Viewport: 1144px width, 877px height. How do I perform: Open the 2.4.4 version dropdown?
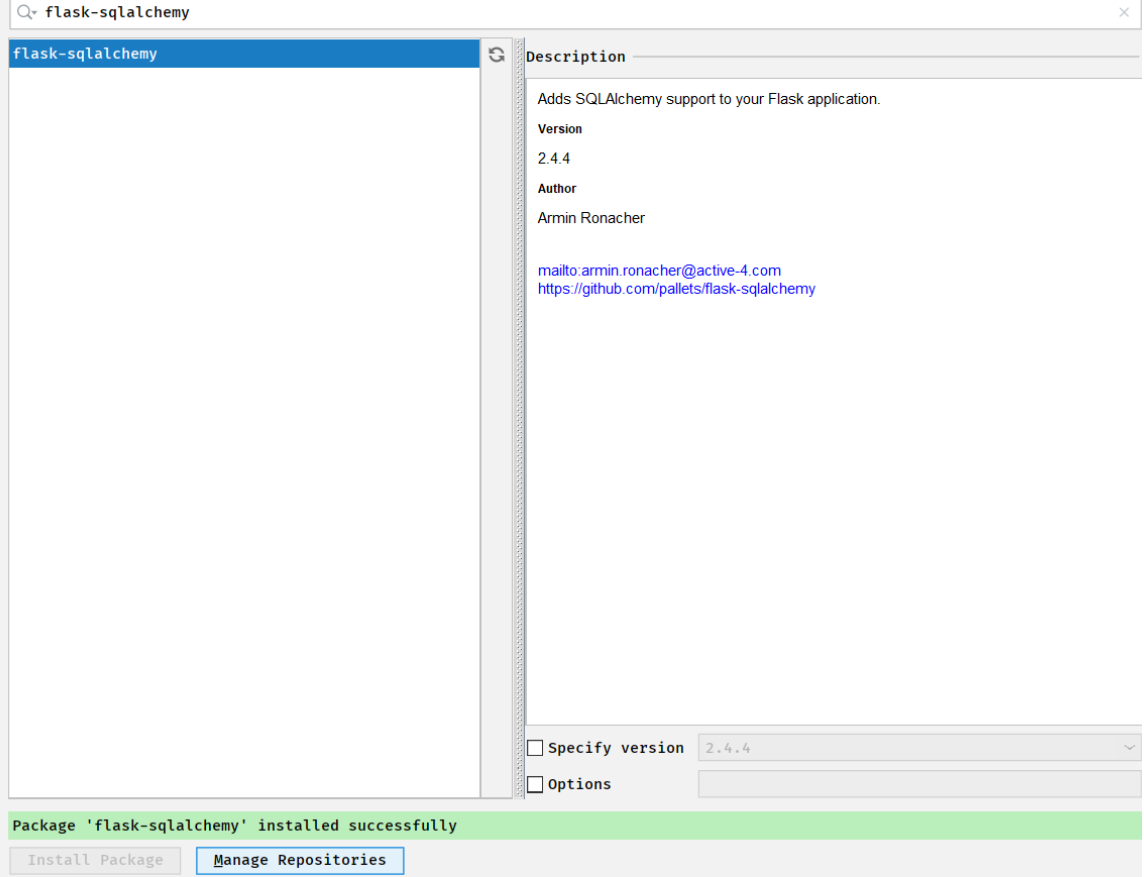(919, 748)
